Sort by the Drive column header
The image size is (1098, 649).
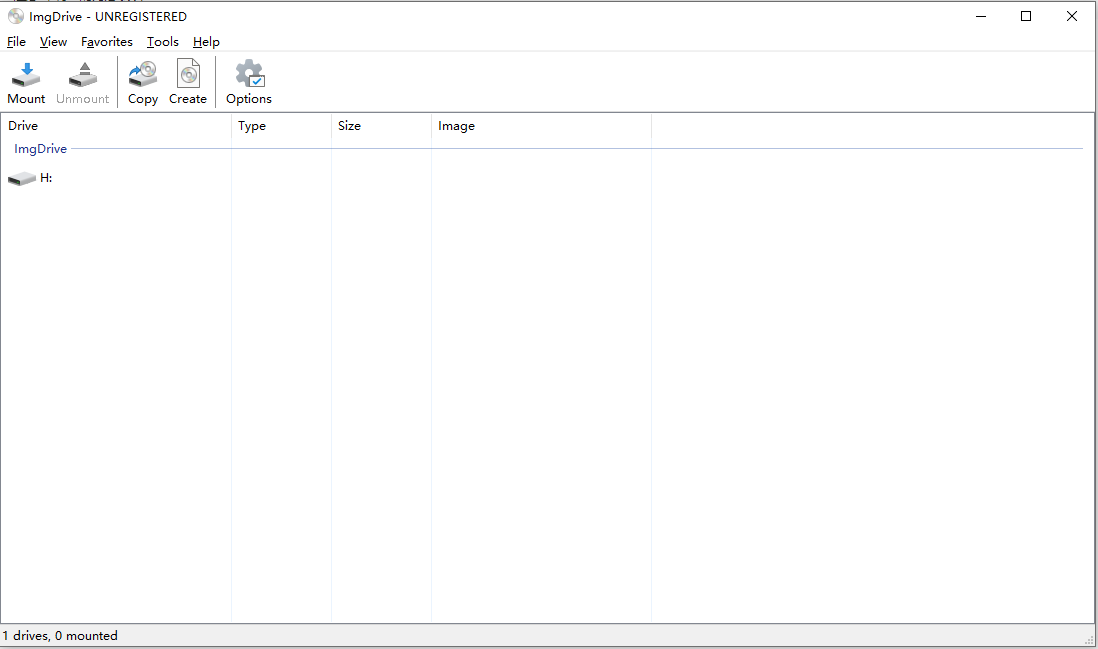coord(116,126)
